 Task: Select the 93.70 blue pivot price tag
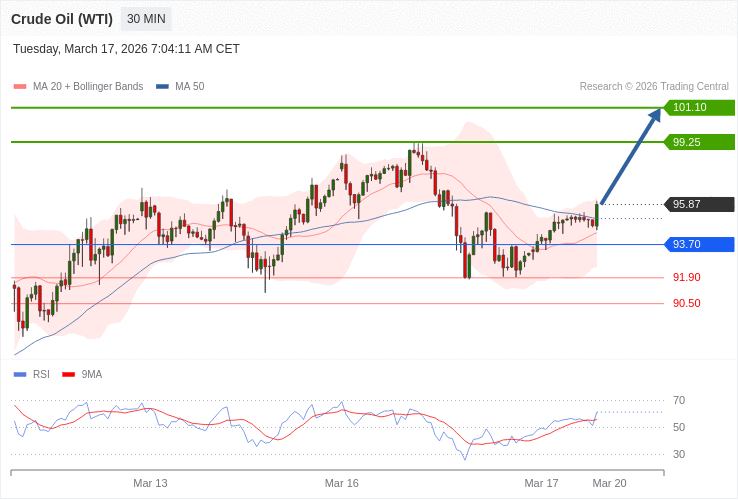698,244
